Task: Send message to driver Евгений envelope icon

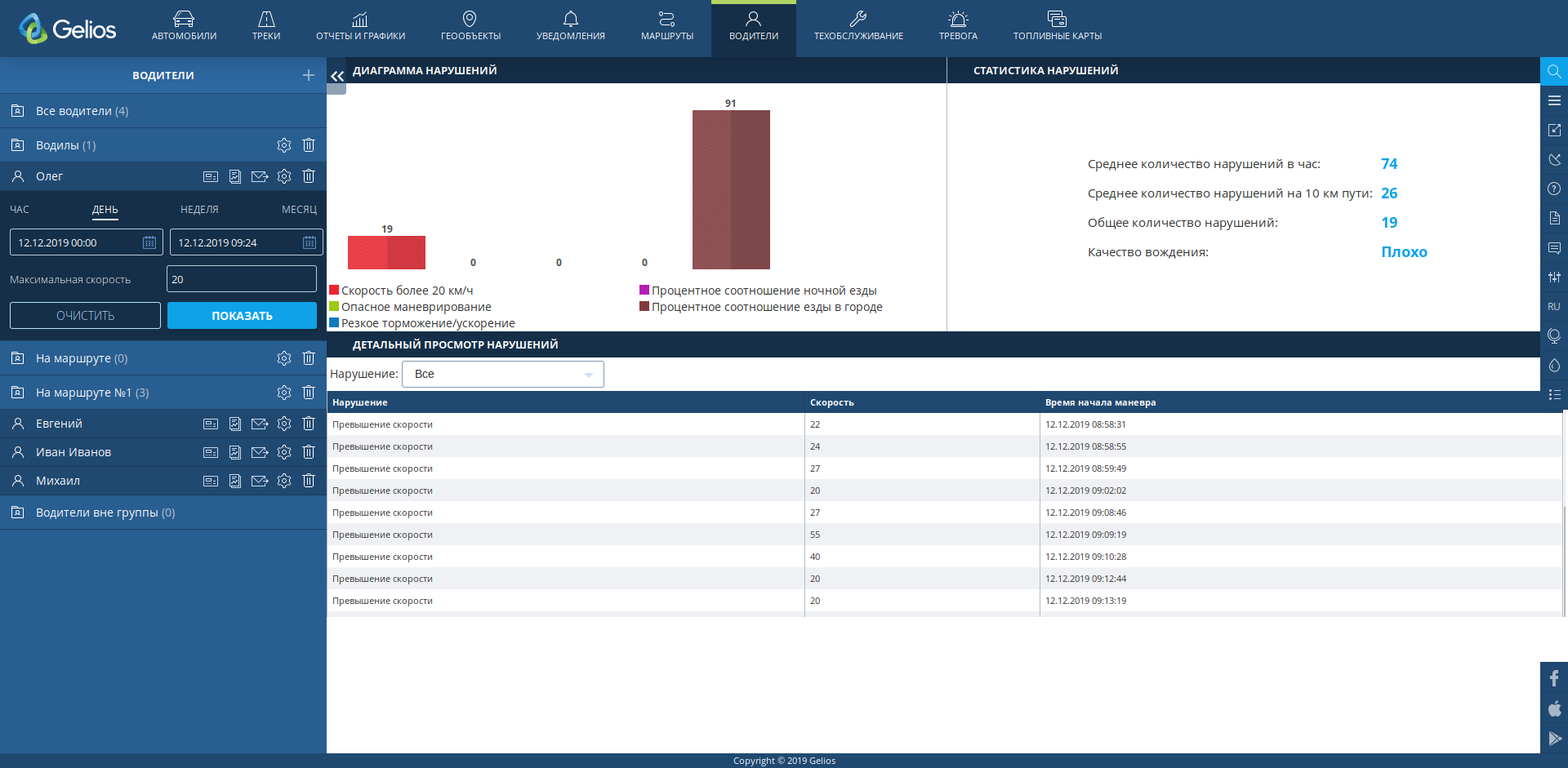Action: [x=260, y=424]
